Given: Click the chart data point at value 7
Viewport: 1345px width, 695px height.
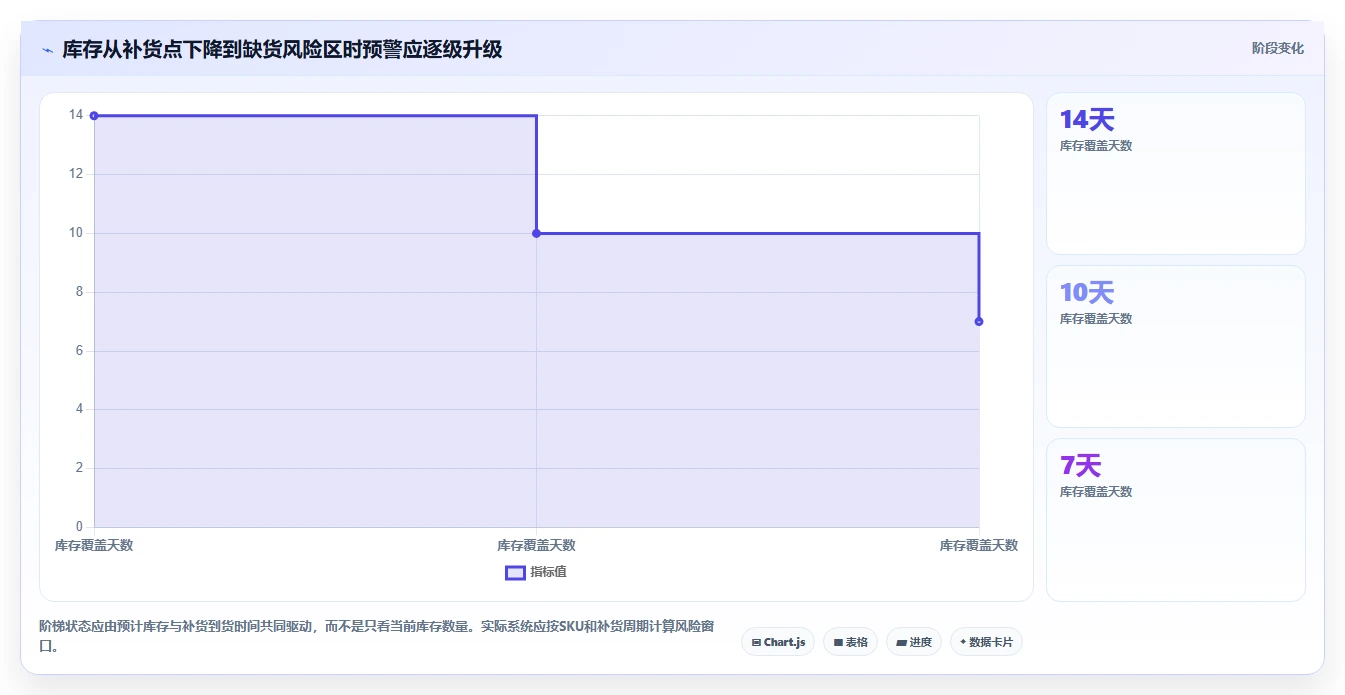Looking at the screenshot, I should pos(979,321).
